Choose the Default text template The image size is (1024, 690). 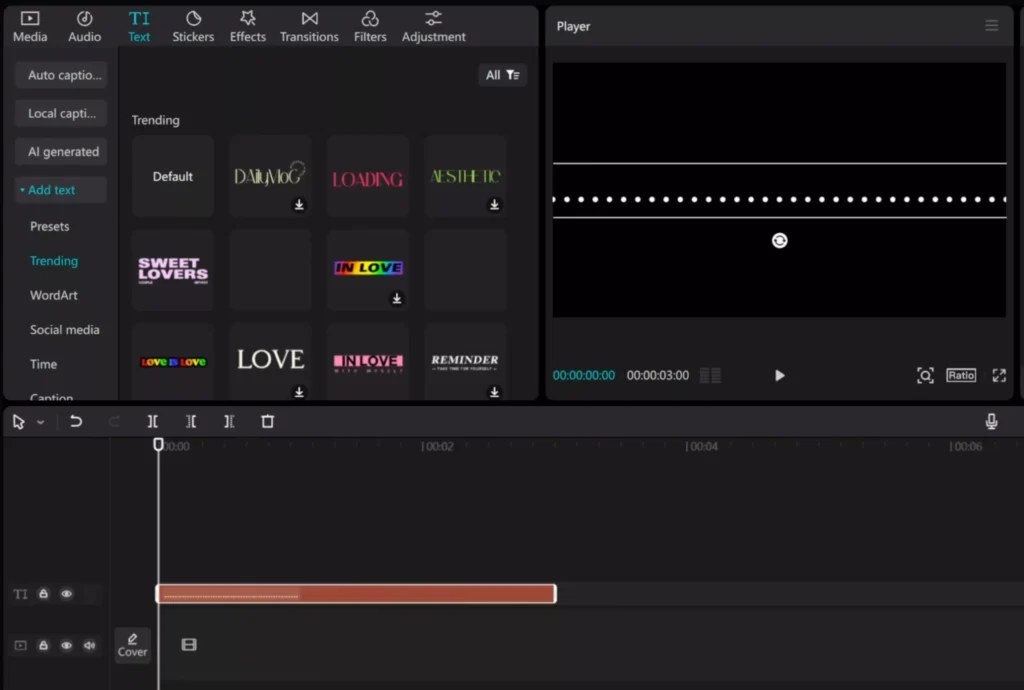pos(172,176)
